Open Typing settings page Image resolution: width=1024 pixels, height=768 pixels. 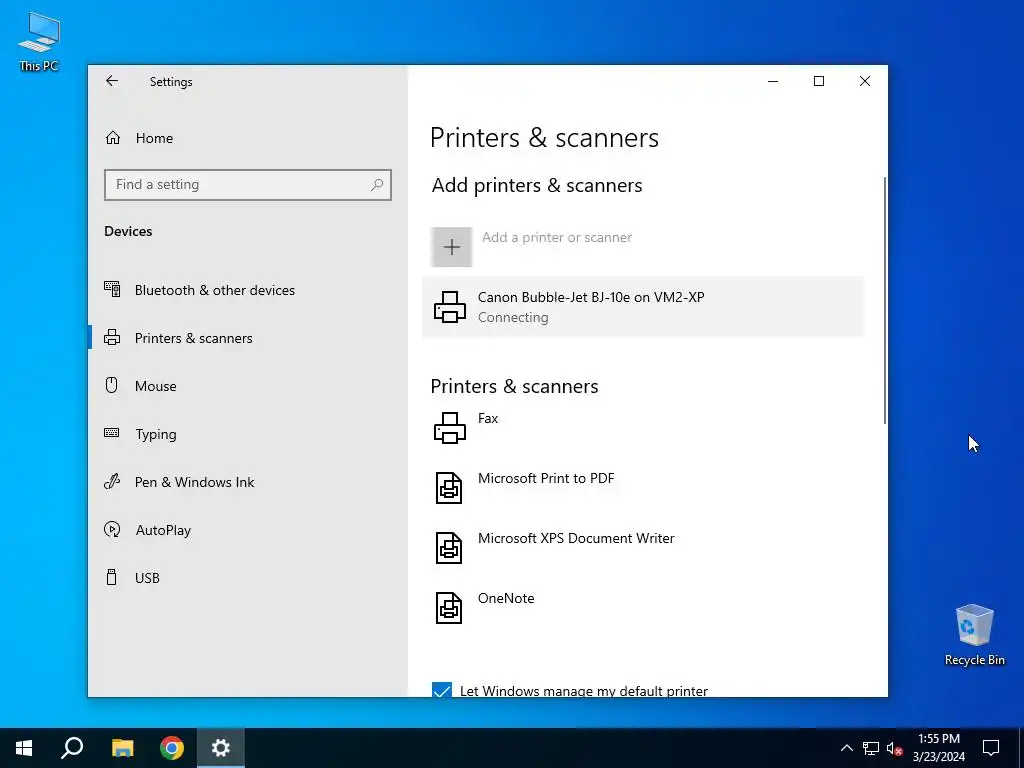pos(248,434)
